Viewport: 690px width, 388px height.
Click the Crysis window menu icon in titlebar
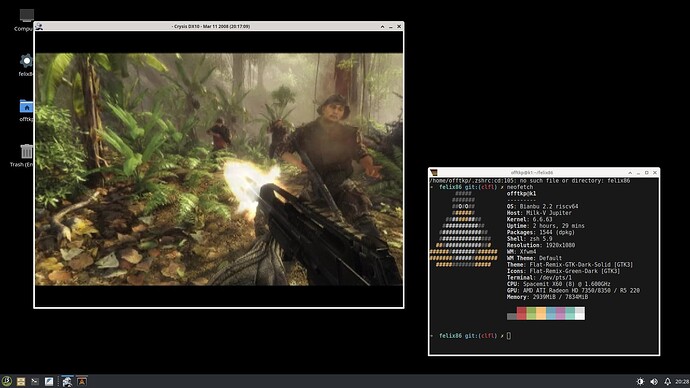(x=39, y=26)
